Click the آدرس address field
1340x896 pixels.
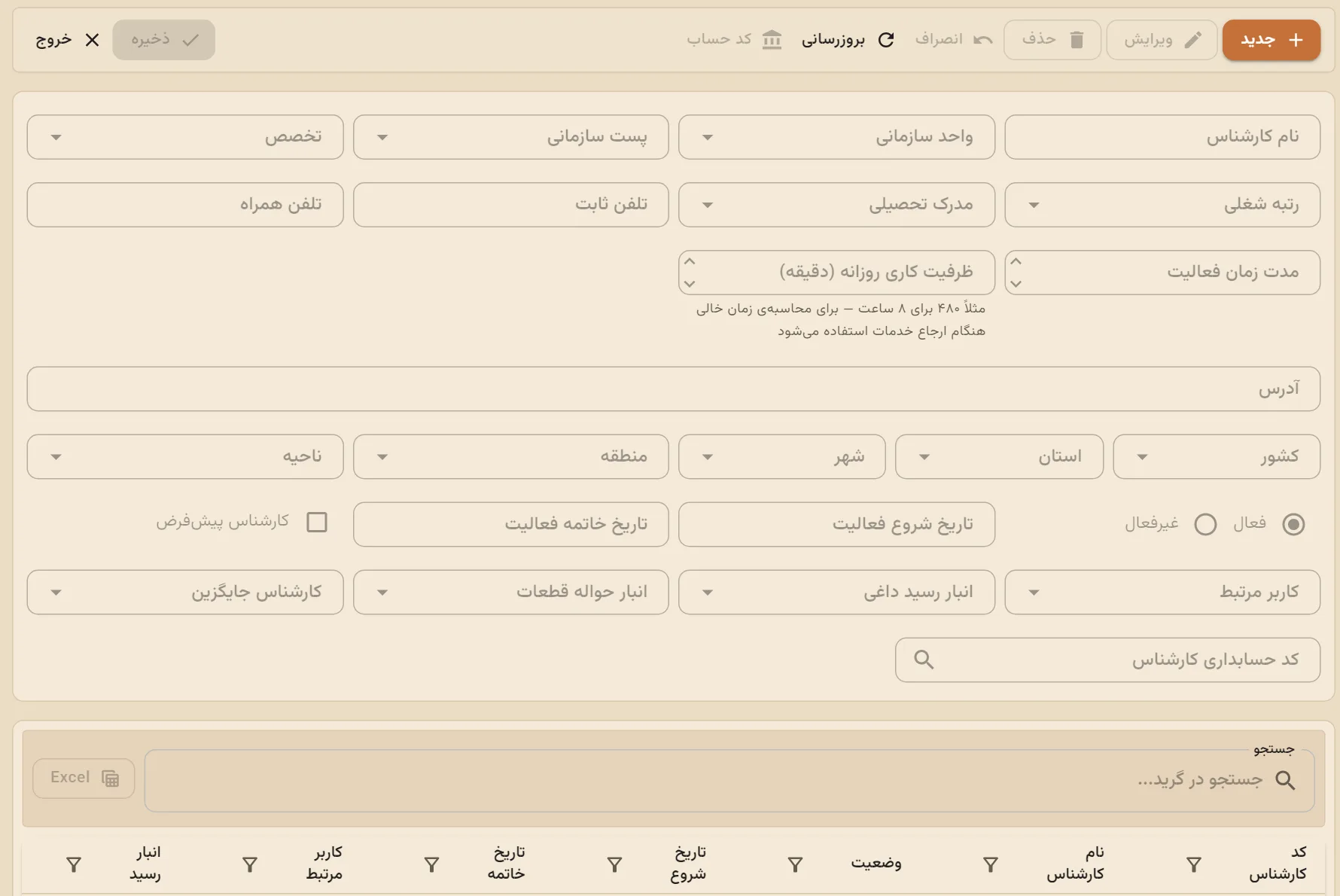point(674,389)
